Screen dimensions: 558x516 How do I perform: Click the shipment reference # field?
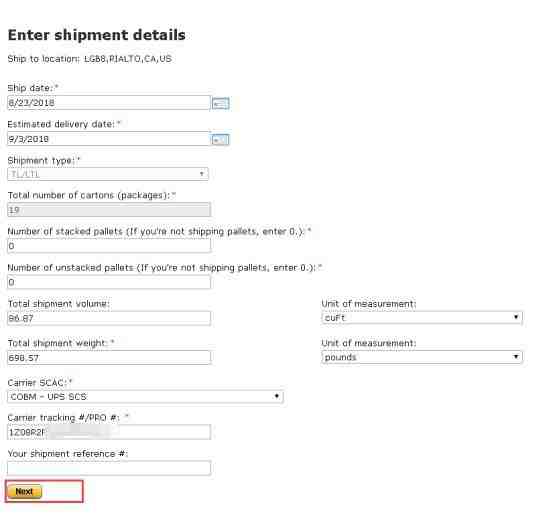point(109,468)
